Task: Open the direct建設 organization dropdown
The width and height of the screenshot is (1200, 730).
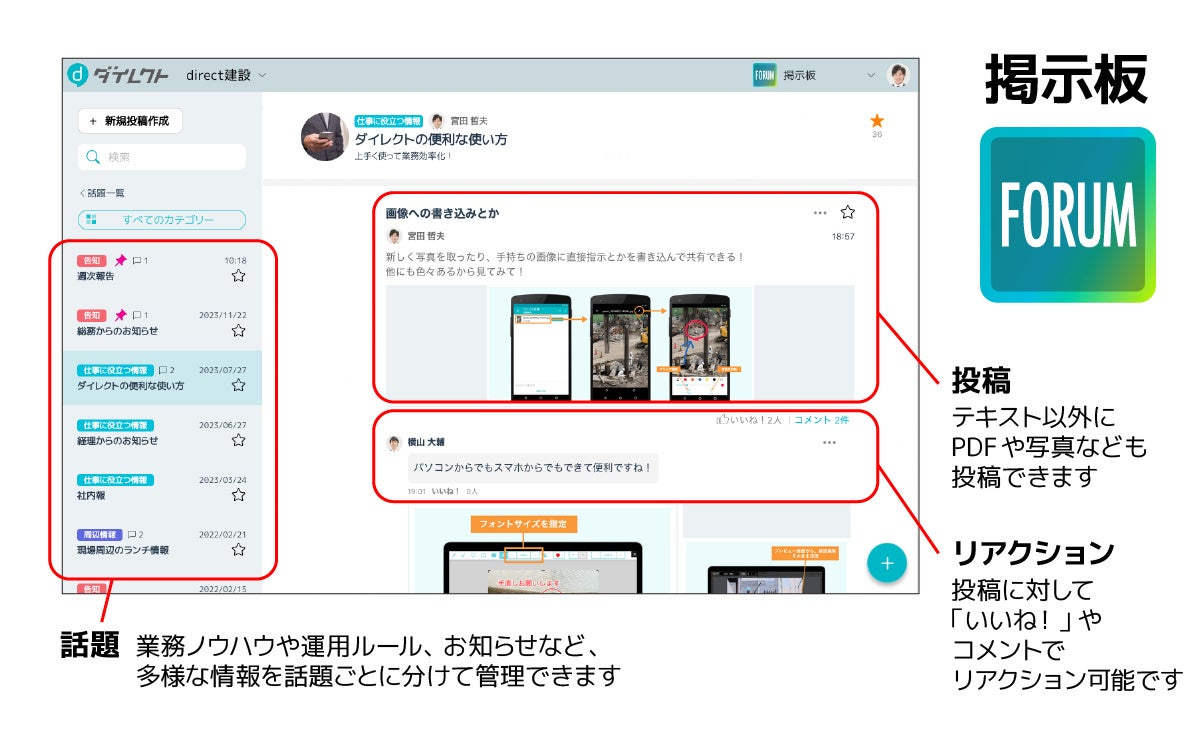Action: (226, 75)
